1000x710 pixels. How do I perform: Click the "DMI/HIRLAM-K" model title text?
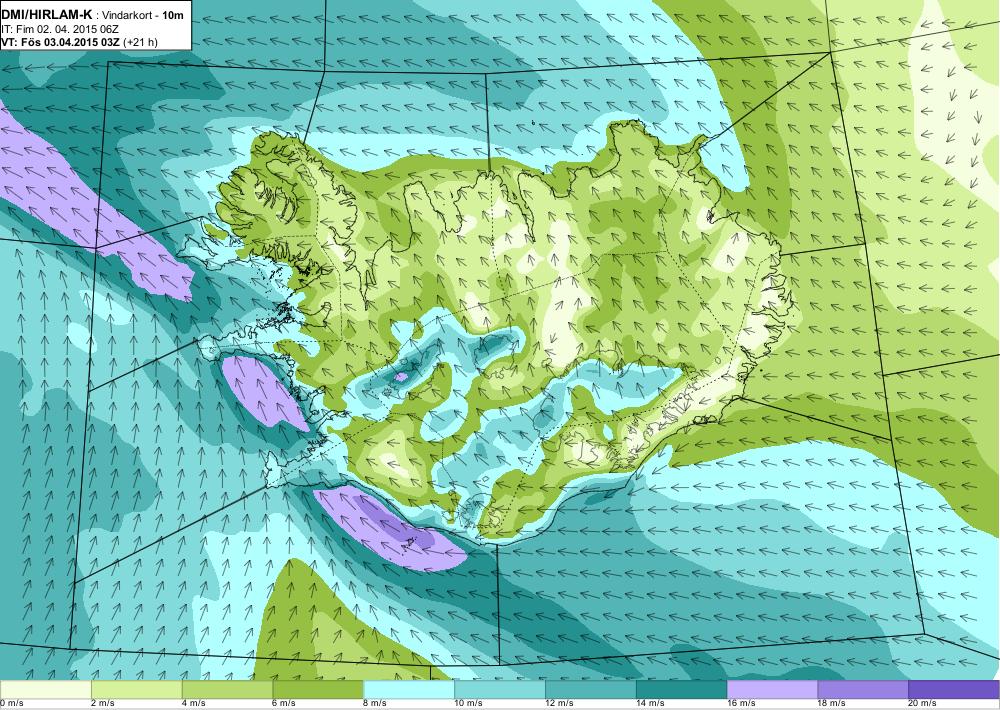[x=47, y=15]
